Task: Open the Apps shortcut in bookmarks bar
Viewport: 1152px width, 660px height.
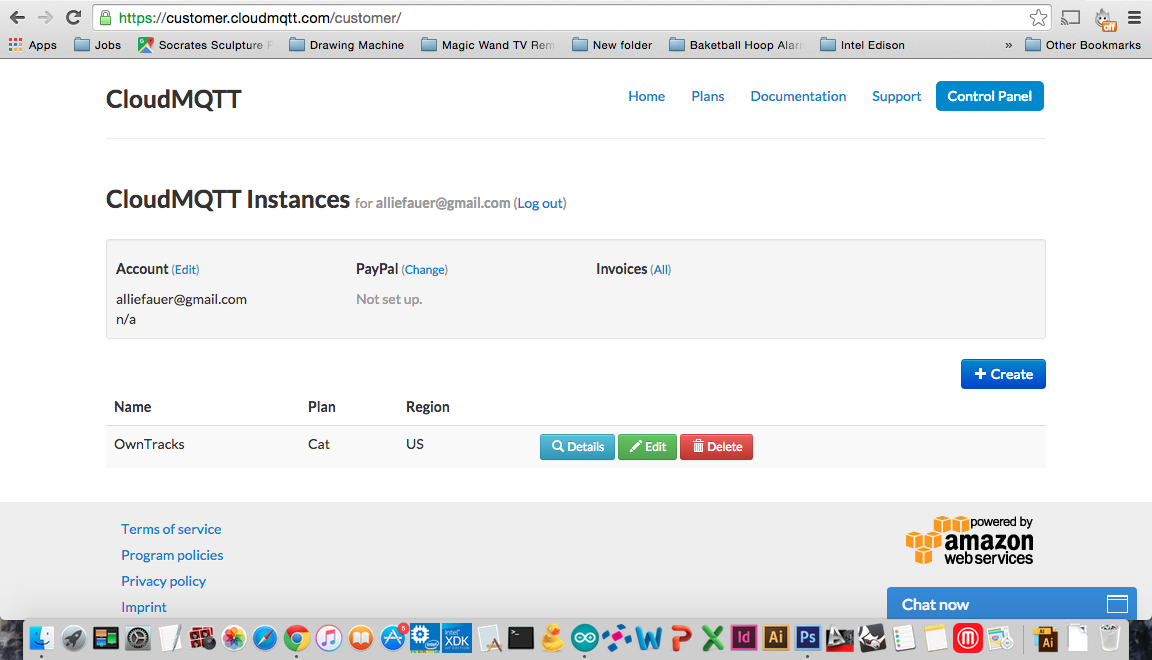Action: [x=32, y=45]
